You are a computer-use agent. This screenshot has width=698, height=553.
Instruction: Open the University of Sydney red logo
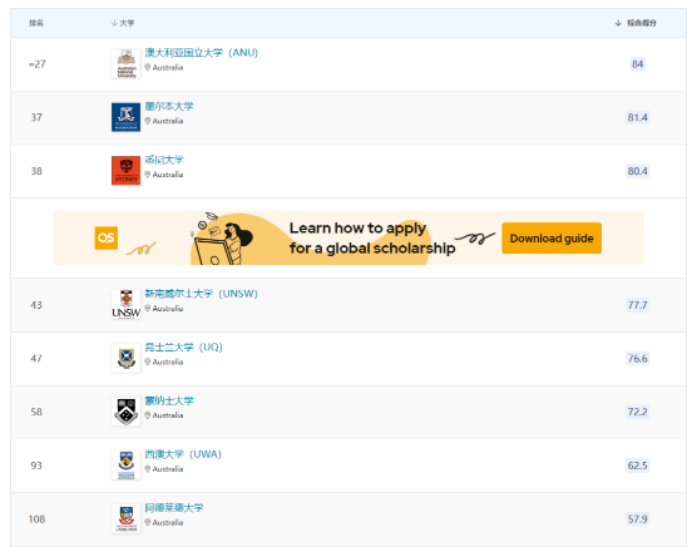(126, 171)
